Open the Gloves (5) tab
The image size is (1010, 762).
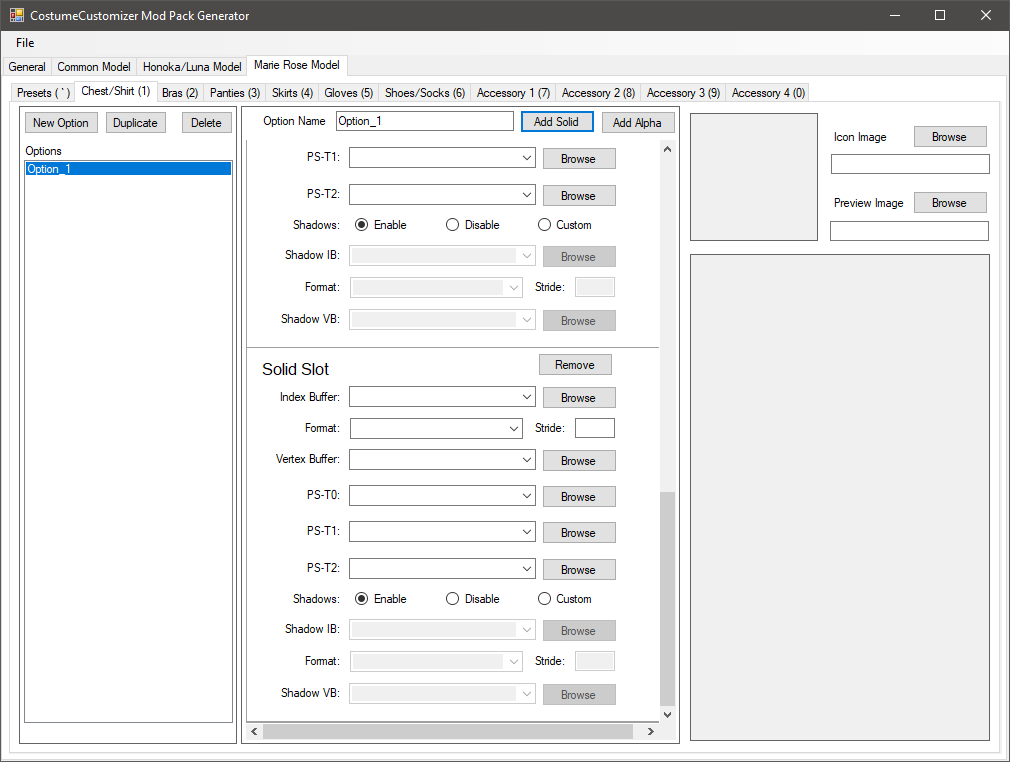[x=348, y=93]
